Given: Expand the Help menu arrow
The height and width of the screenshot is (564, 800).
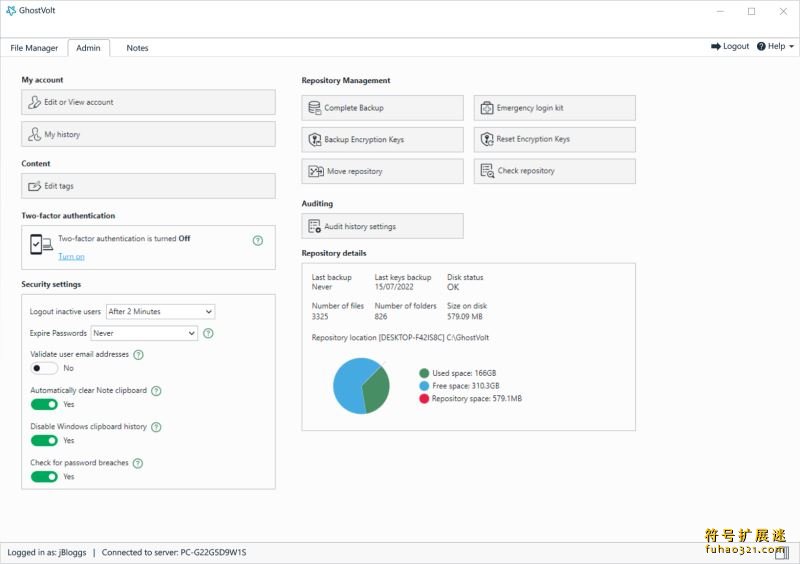Looking at the screenshot, I should 792,46.
